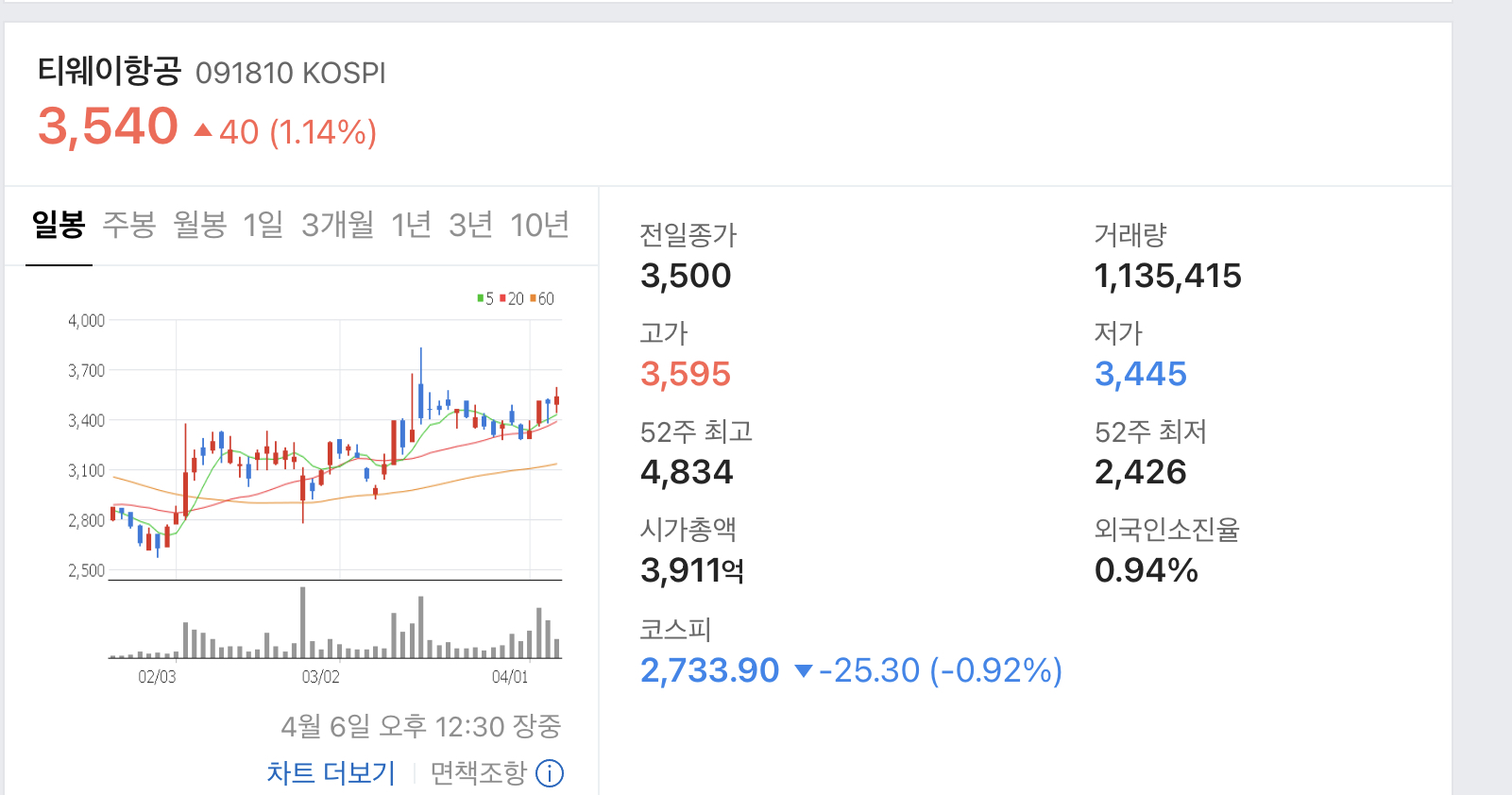Click the 코스피 index value 2,733.90
Viewport: 1512px width, 795px height.
[x=710, y=670]
